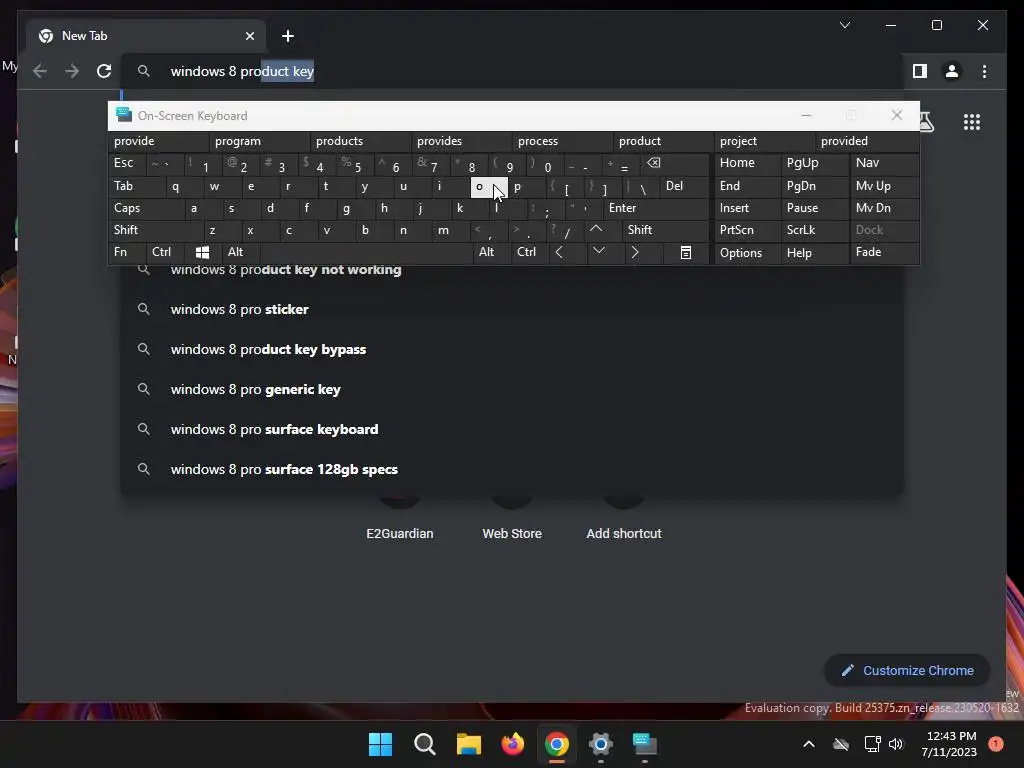The height and width of the screenshot is (768, 1024).
Task: Pick the 'provide' text prediction
Action: 158,141
